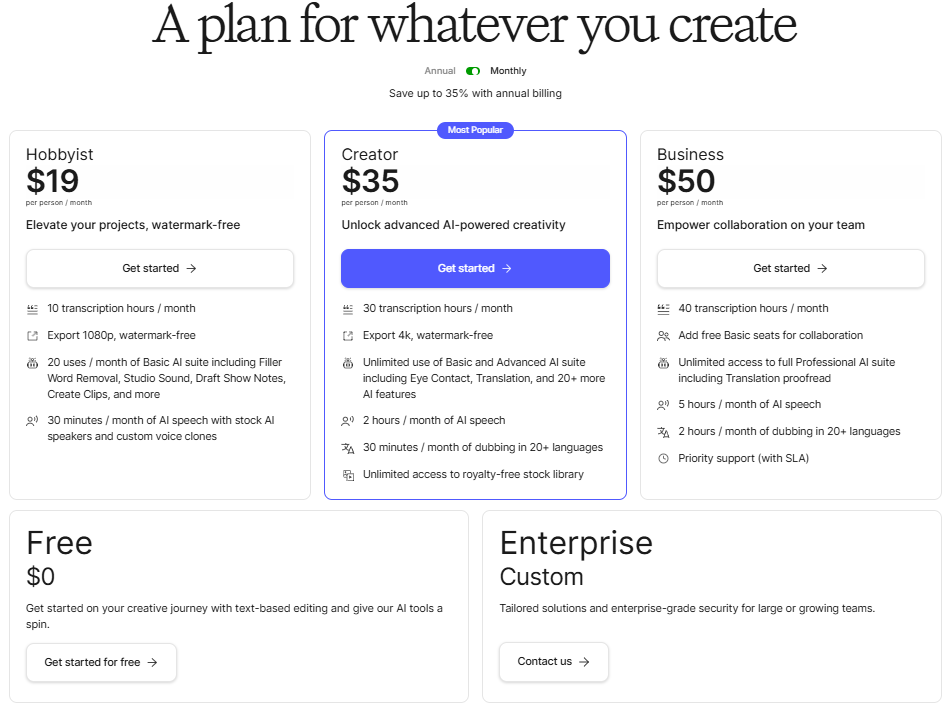Click the Most Popular badge
The width and height of the screenshot is (951, 709).
[x=475, y=130]
